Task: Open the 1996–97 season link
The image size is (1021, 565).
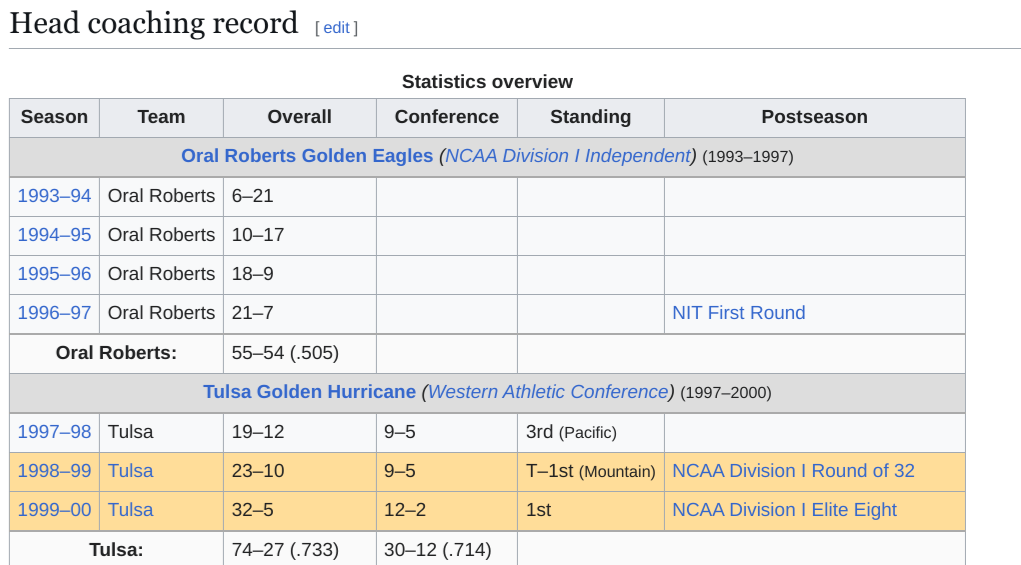Action: pyautogui.click(x=54, y=313)
